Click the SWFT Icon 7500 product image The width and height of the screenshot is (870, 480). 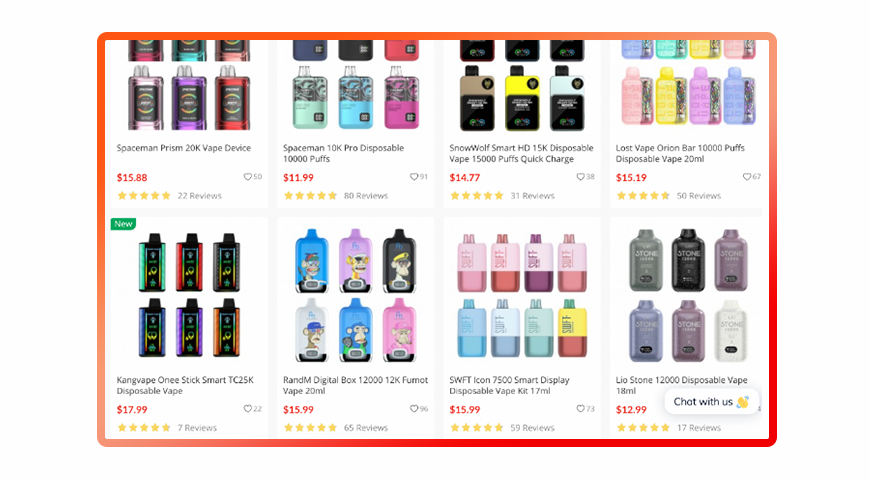(522, 295)
